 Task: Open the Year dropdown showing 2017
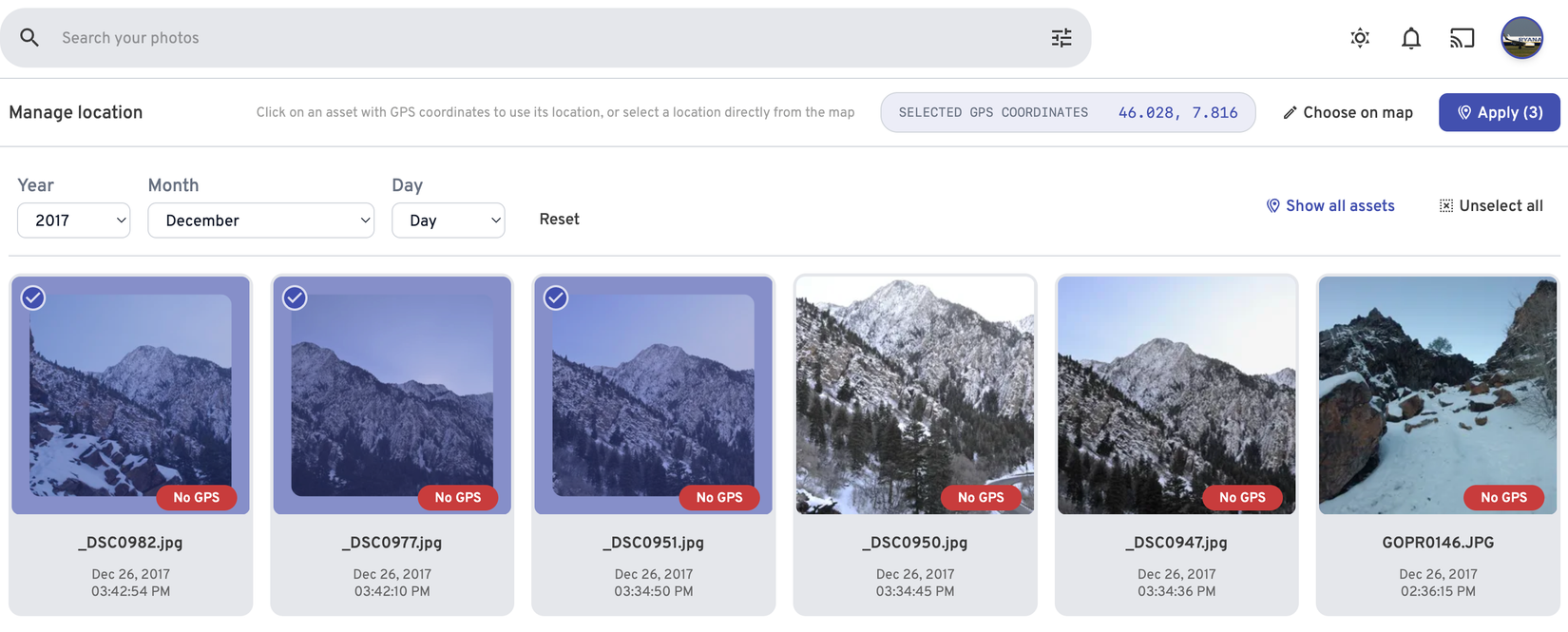73,220
